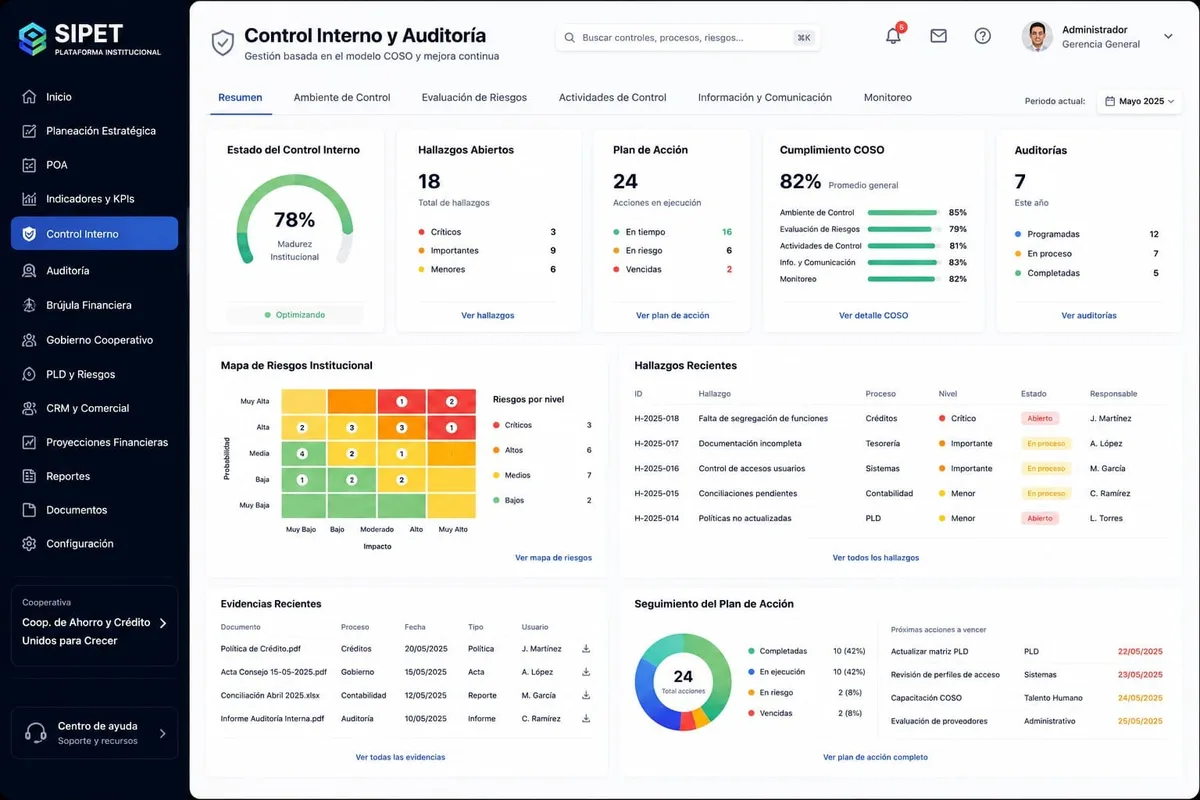Switch to the Monitoreo tab

point(888,98)
